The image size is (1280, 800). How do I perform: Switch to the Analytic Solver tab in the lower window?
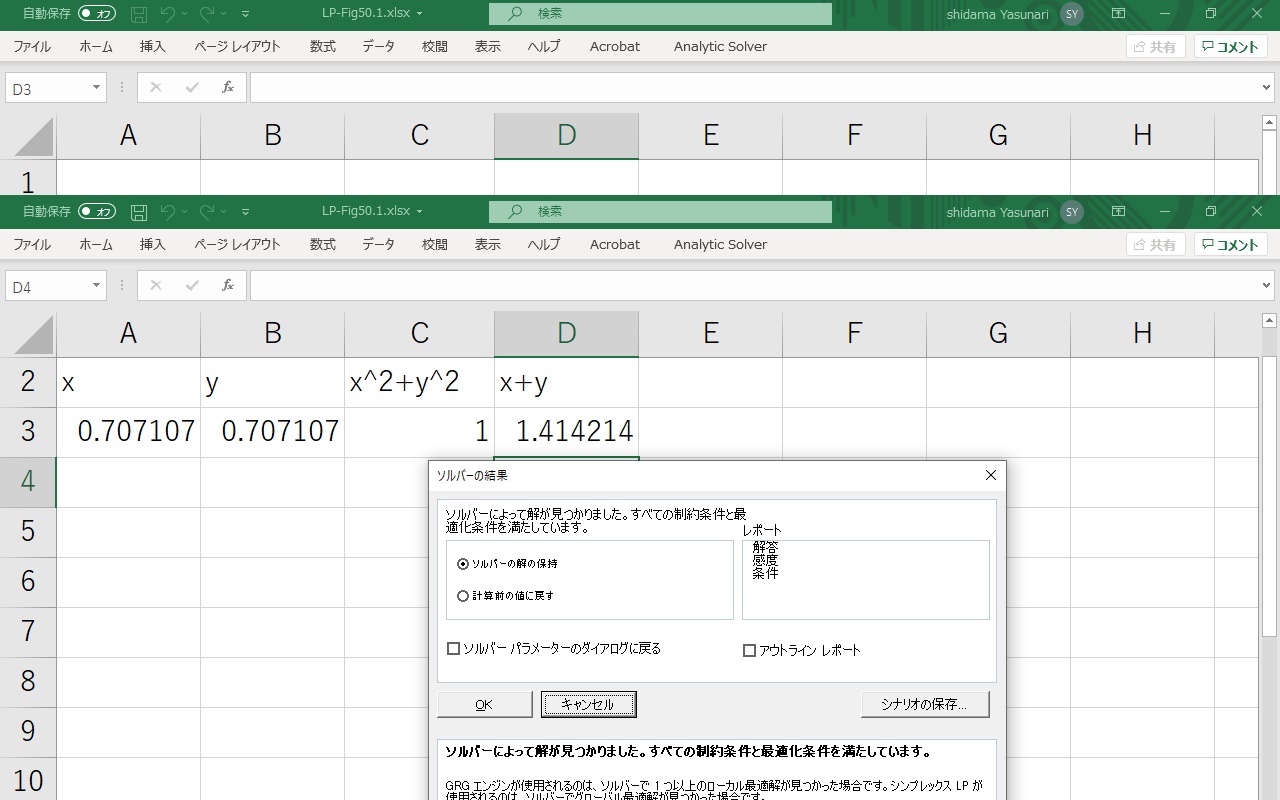(x=720, y=244)
